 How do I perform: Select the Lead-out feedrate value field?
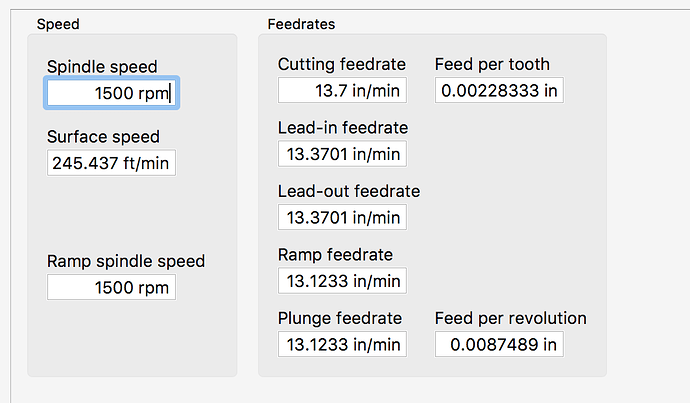pos(342,217)
